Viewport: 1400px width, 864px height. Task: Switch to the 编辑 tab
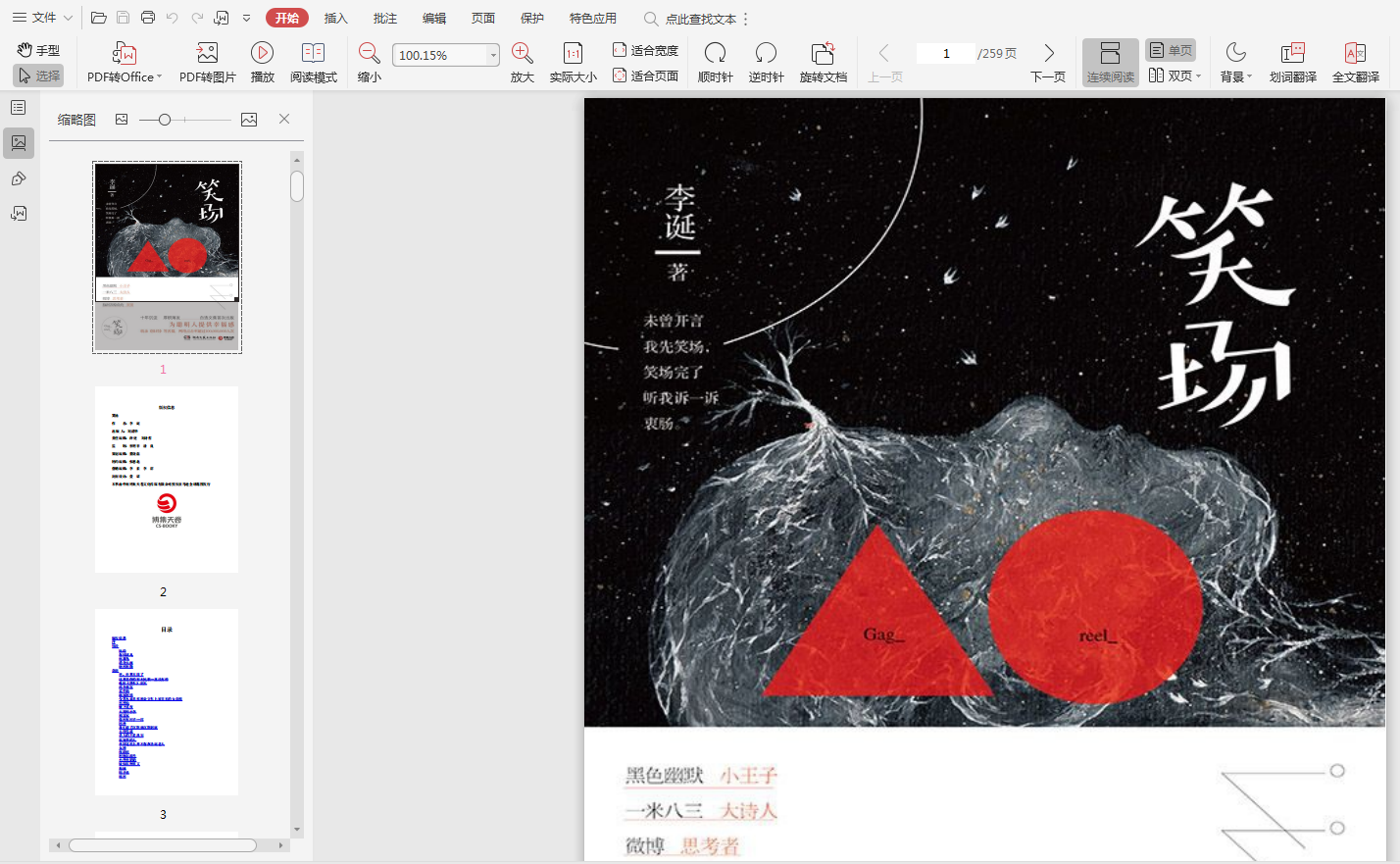point(434,18)
